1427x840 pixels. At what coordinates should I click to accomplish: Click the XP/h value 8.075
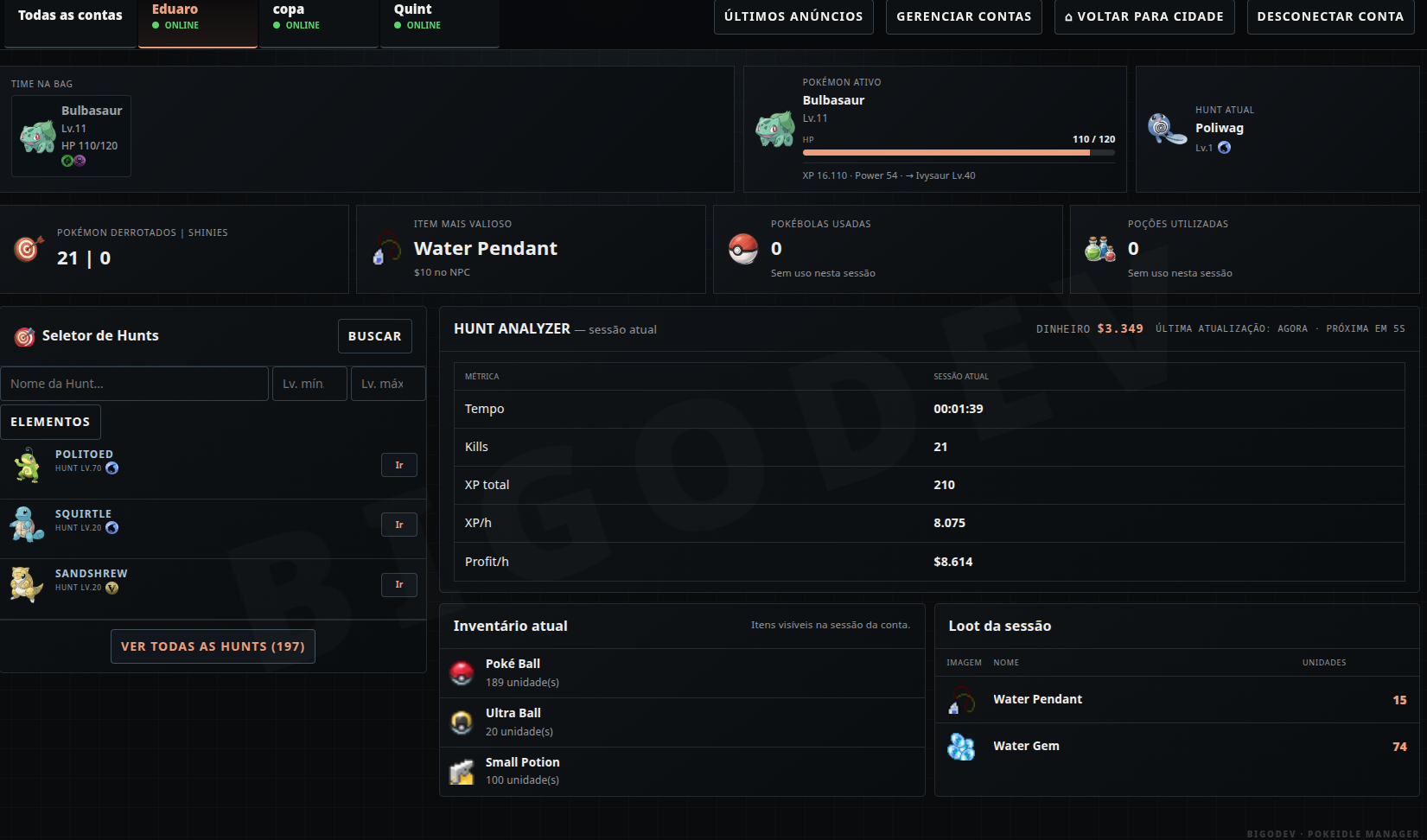point(949,523)
